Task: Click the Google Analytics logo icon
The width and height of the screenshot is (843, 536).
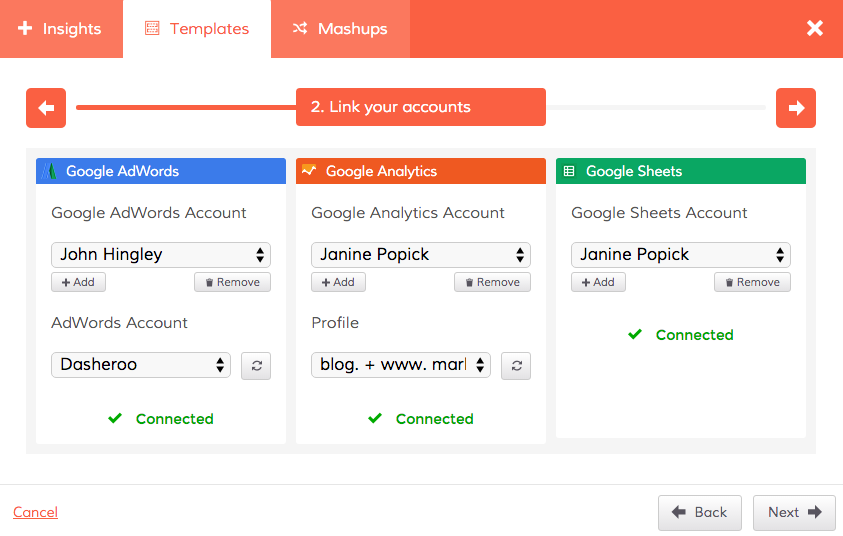Action: click(x=310, y=171)
